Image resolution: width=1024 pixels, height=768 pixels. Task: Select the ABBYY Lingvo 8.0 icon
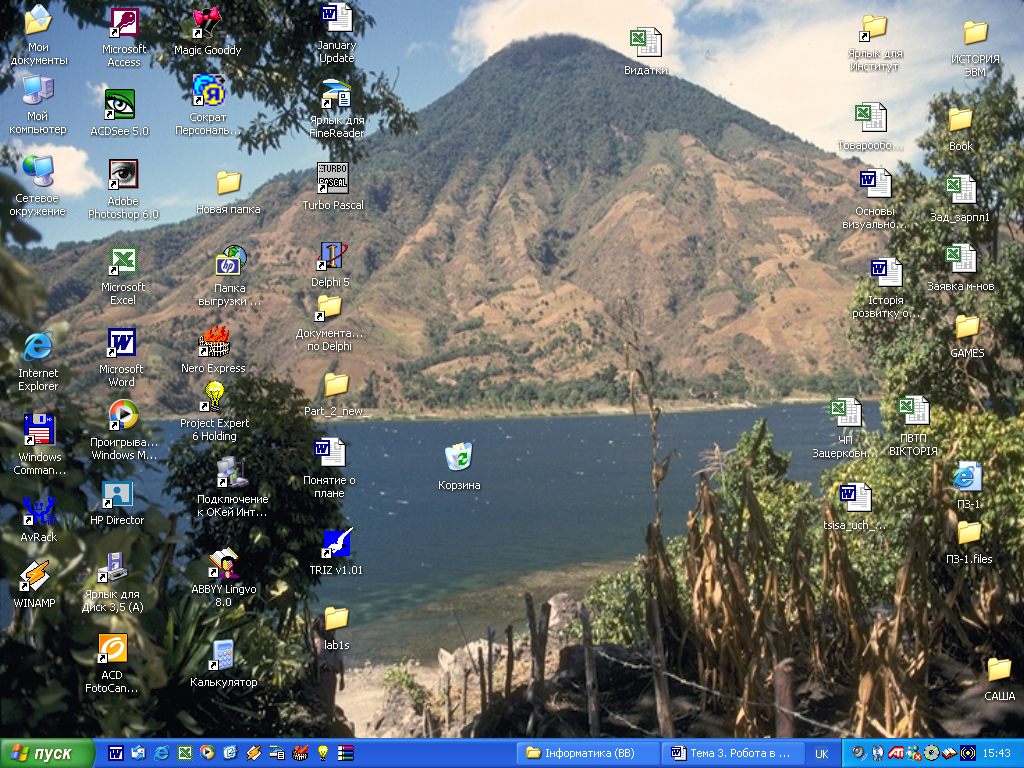[223, 563]
